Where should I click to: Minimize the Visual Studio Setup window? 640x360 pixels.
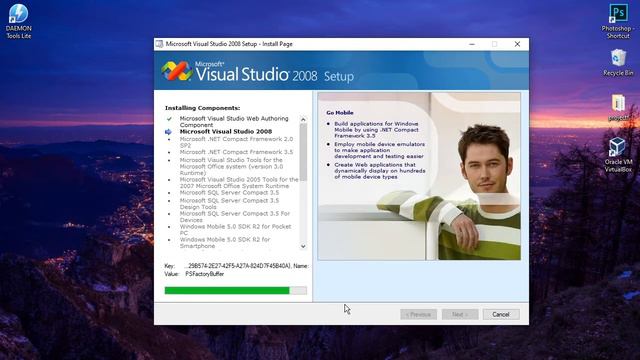click(x=472, y=44)
